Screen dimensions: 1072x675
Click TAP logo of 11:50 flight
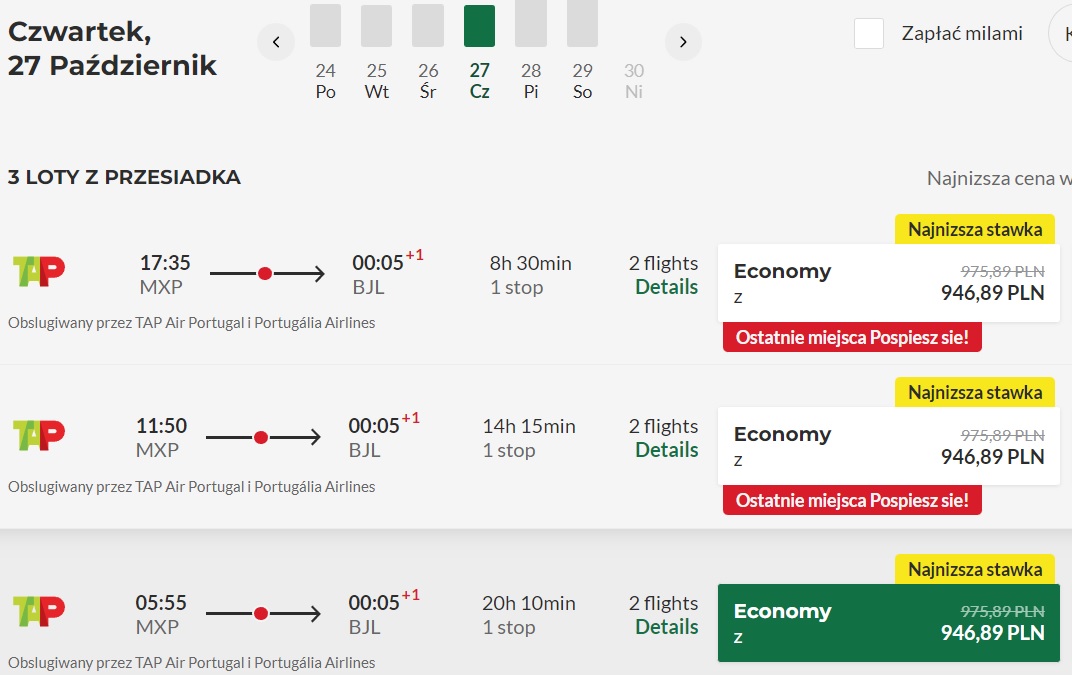(x=39, y=435)
